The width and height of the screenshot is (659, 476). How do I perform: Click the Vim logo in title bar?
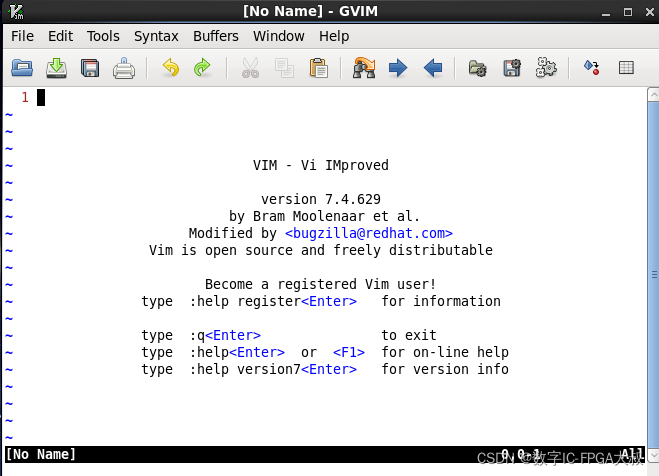point(16,11)
